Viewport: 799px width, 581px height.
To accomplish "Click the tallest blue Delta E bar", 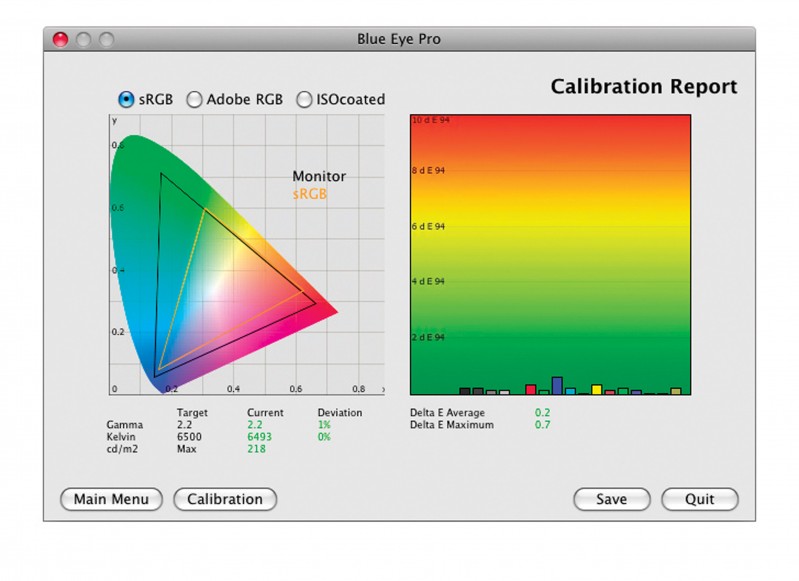I will pyautogui.click(x=557, y=386).
